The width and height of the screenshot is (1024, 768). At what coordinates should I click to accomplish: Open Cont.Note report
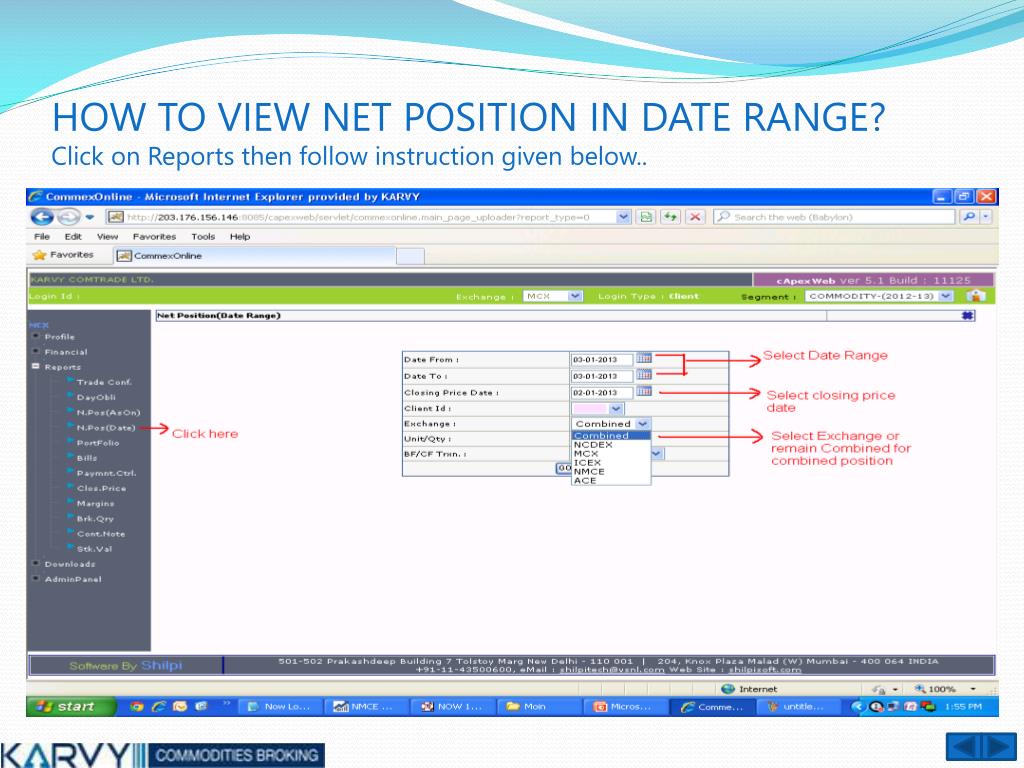(x=101, y=534)
